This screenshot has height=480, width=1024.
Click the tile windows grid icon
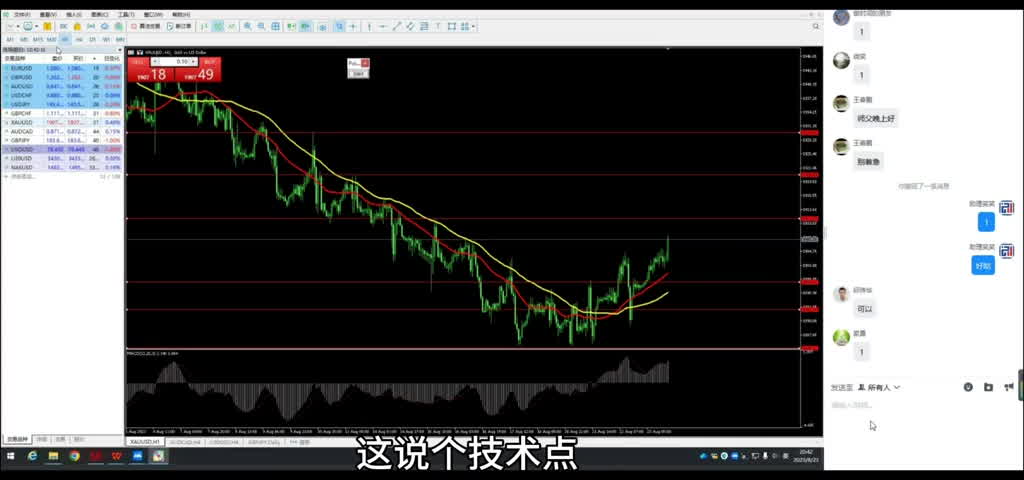[275, 26]
